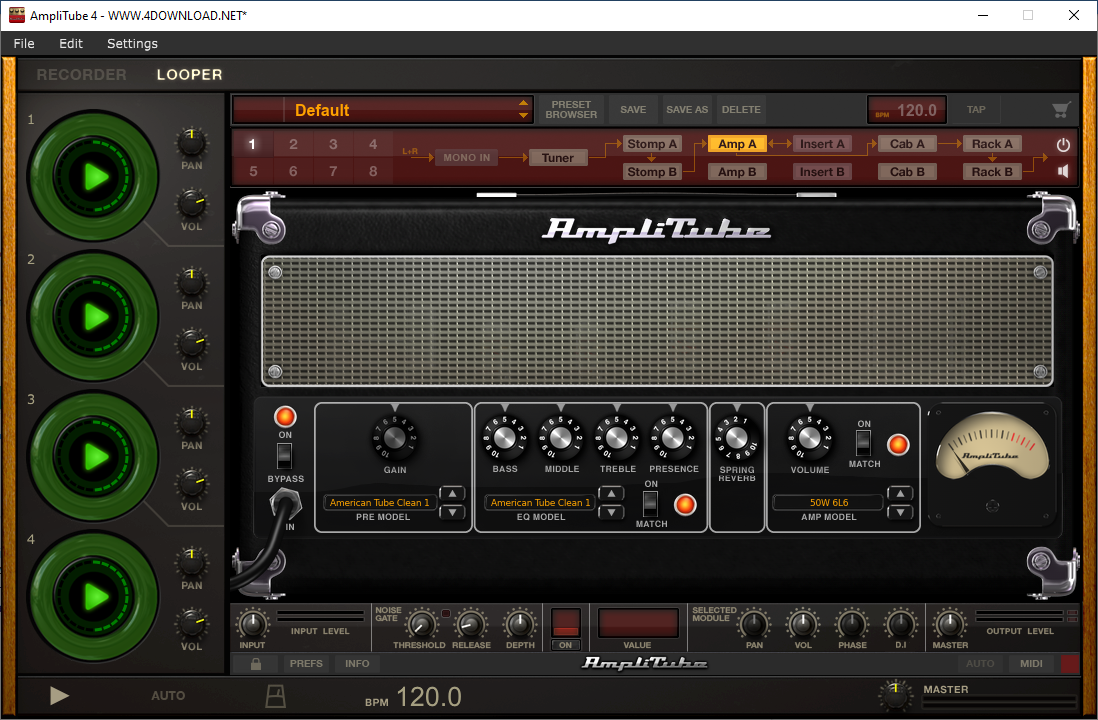The height and width of the screenshot is (720, 1098).
Task: Select the Rack A module
Action: point(992,144)
